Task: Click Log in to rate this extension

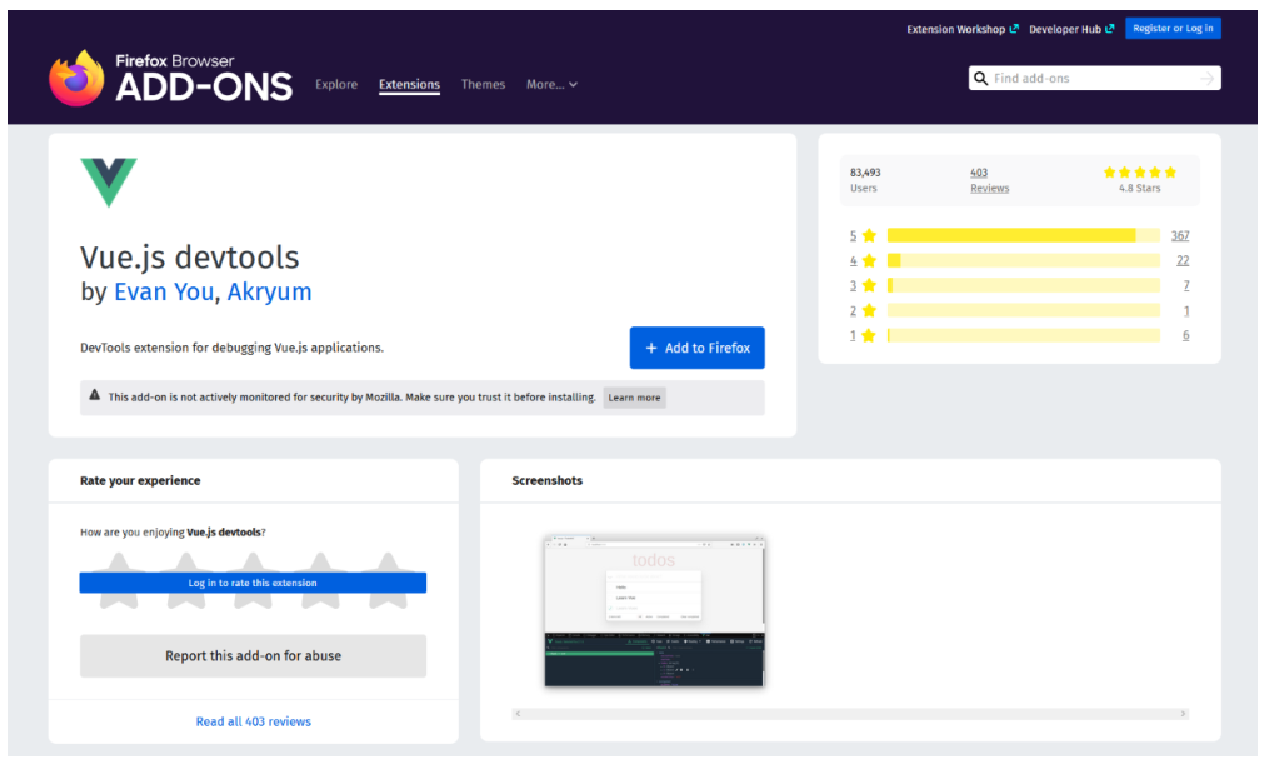Action: pyautogui.click(x=253, y=583)
